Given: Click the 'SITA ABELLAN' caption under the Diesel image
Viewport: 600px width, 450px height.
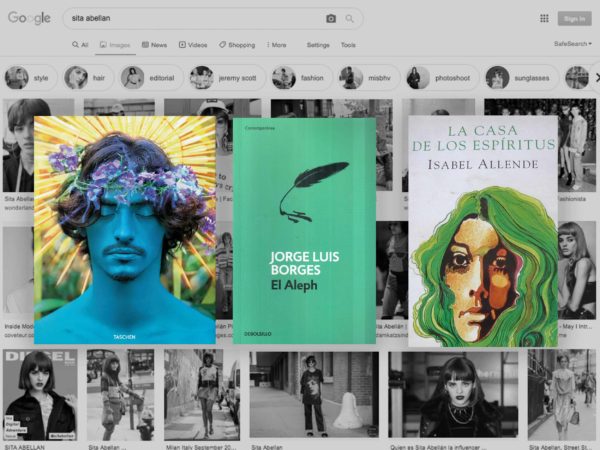Looking at the screenshot, I should tap(24, 447).
